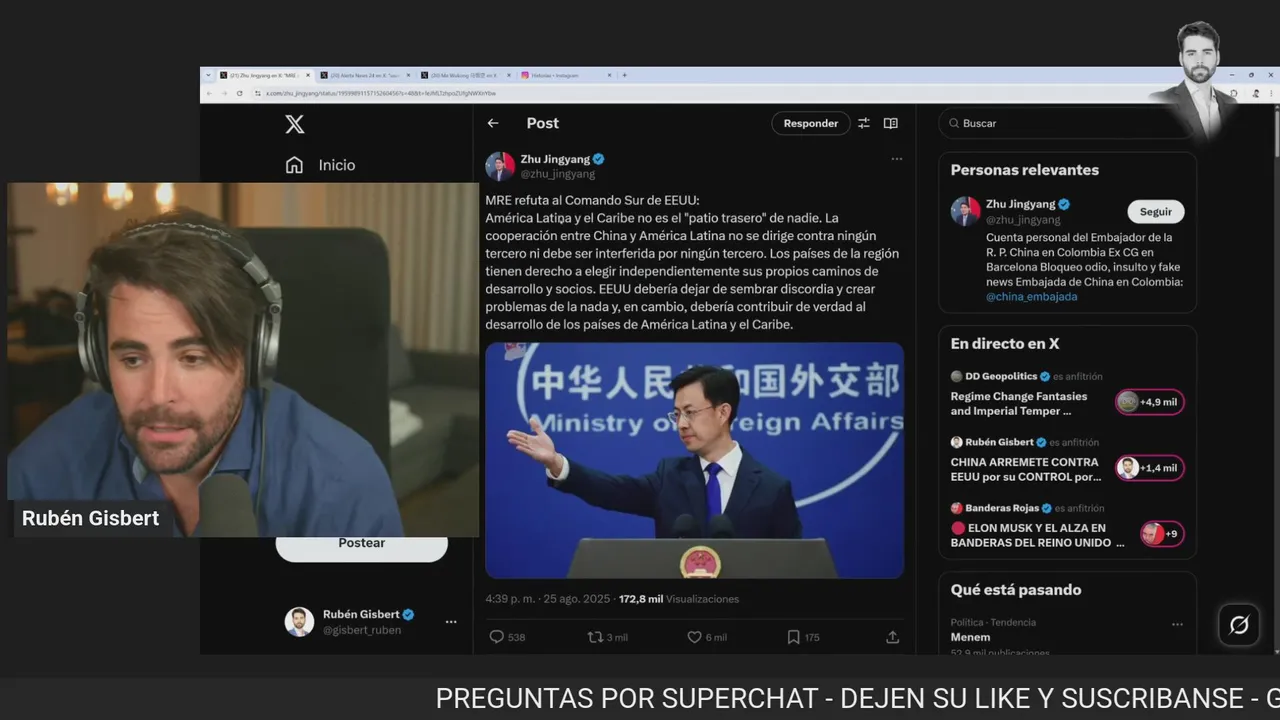Click 172,8 mil Visualizaciones
The width and height of the screenshot is (1280, 720).
coord(679,599)
